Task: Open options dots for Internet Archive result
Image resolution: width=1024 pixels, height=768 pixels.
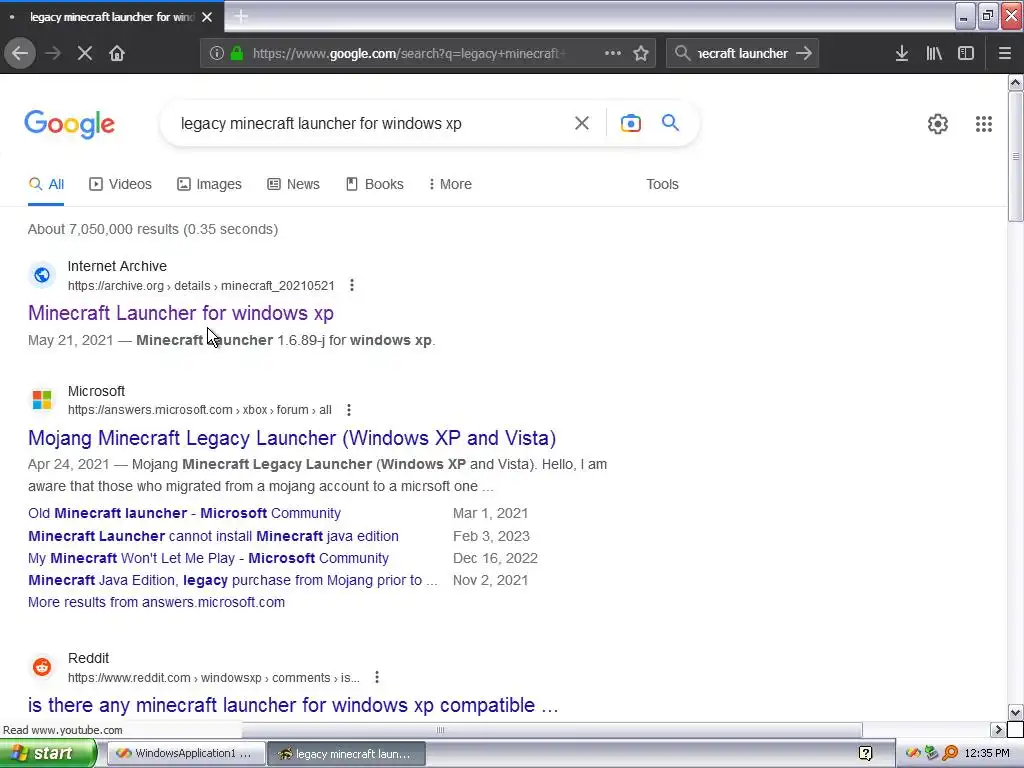Action: 352,285
